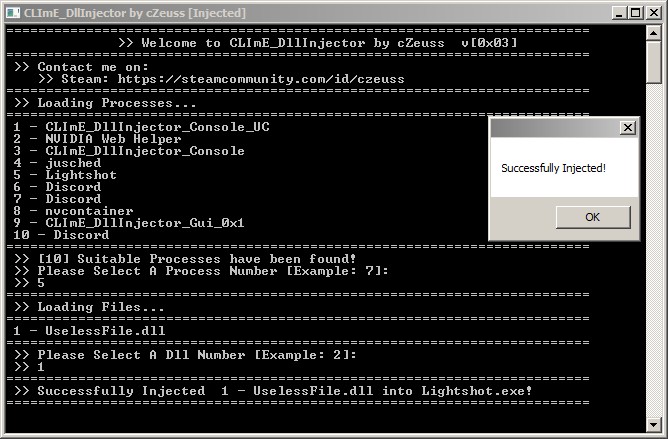Click the jusched process entry
Screen dimensions: 668x439
[57, 163]
